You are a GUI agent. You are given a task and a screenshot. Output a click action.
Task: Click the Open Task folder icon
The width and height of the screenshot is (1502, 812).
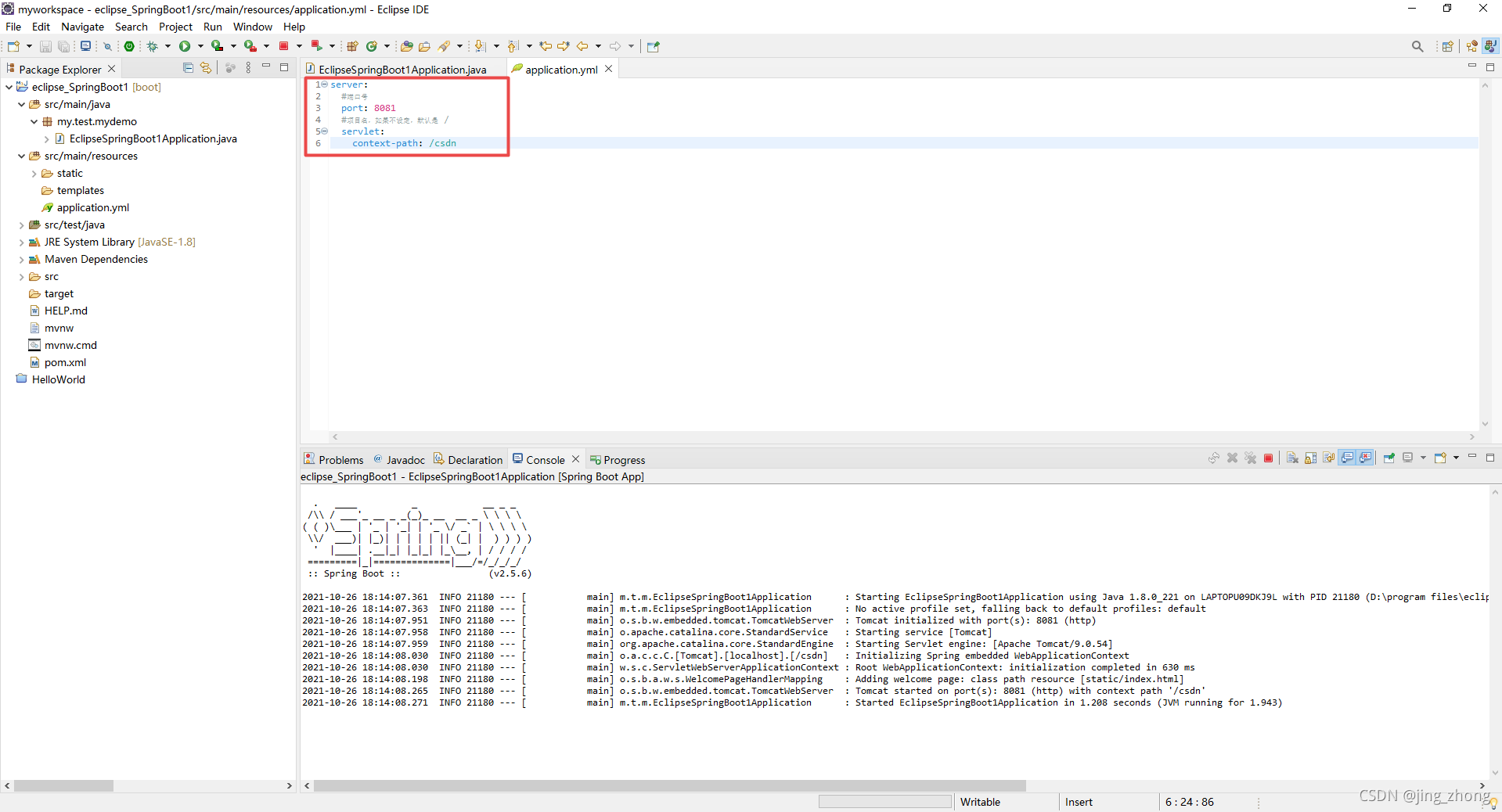click(424, 46)
